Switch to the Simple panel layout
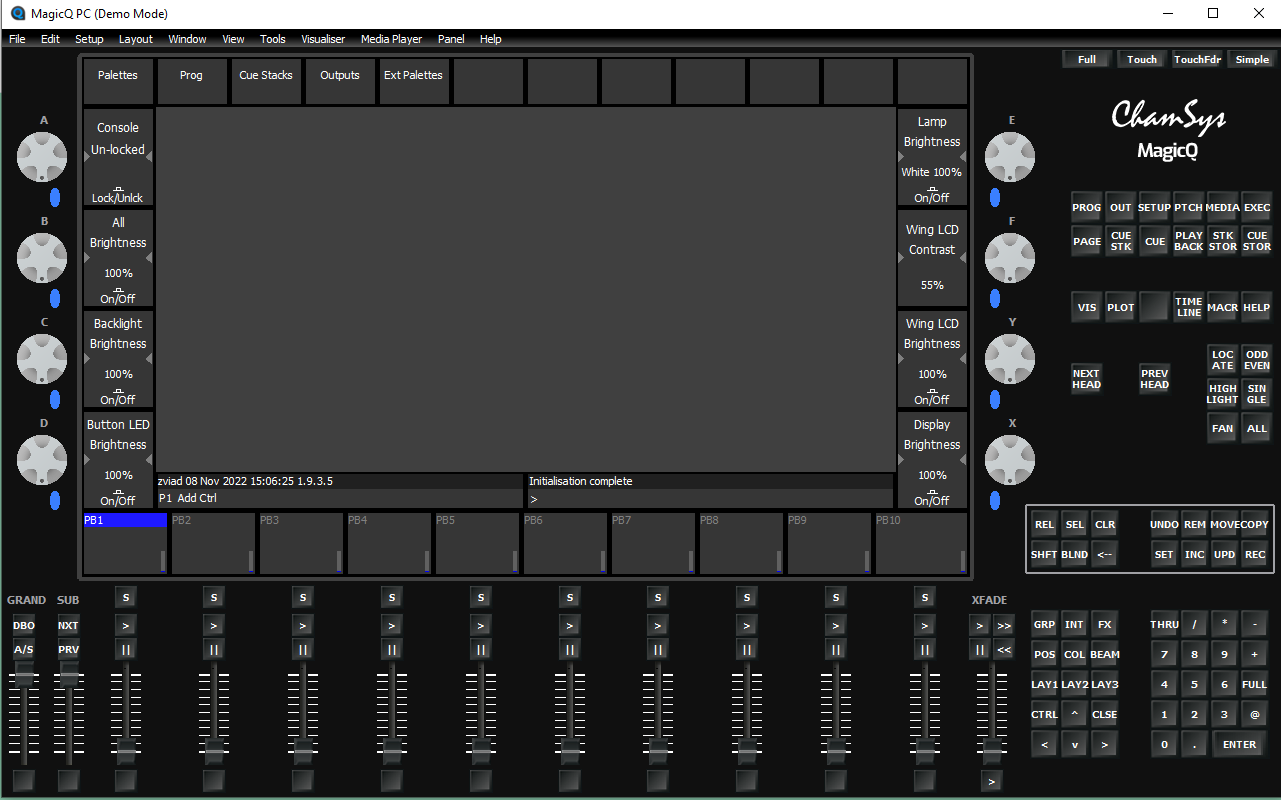This screenshot has height=800, width=1281. (1252, 59)
